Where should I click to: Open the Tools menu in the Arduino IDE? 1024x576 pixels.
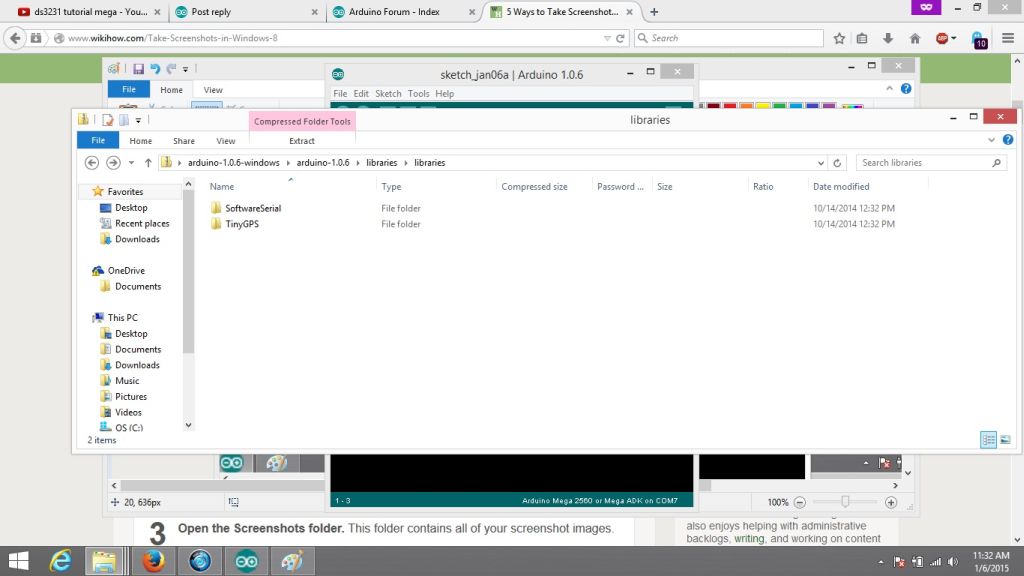click(418, 93)
